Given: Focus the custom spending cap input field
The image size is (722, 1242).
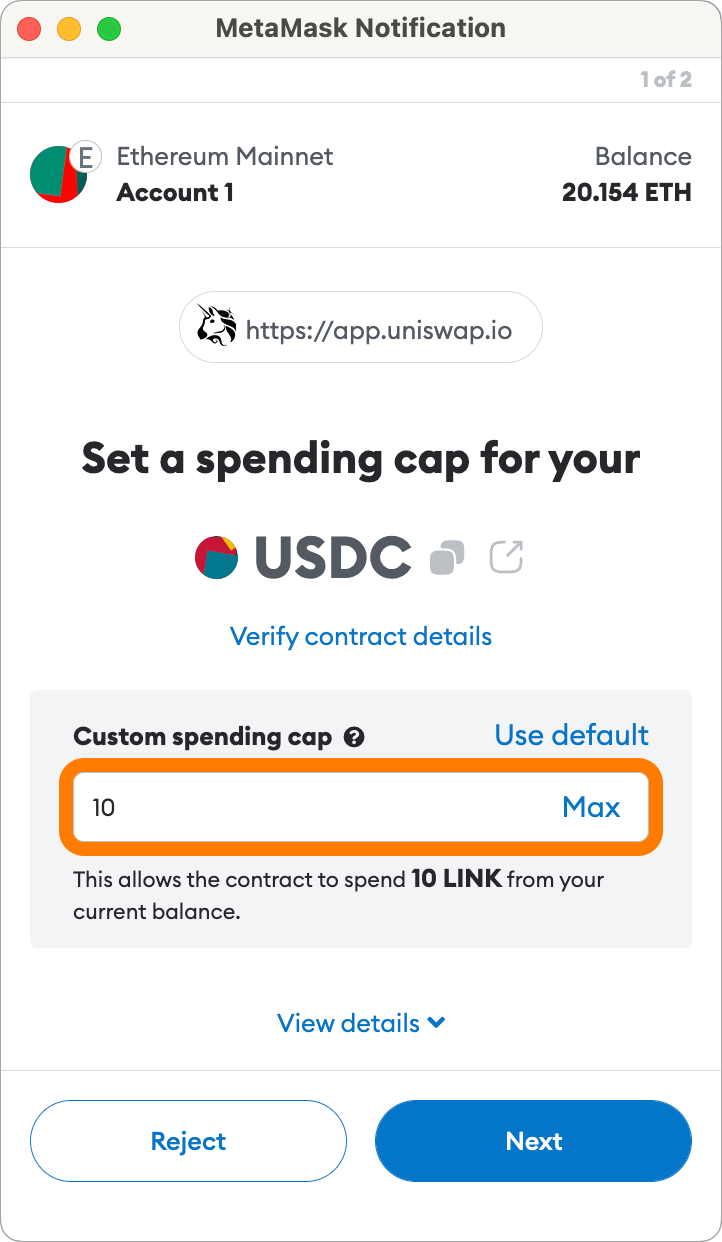Looking at the screenshot, I should pyautogui.click(x=360, y=807).
